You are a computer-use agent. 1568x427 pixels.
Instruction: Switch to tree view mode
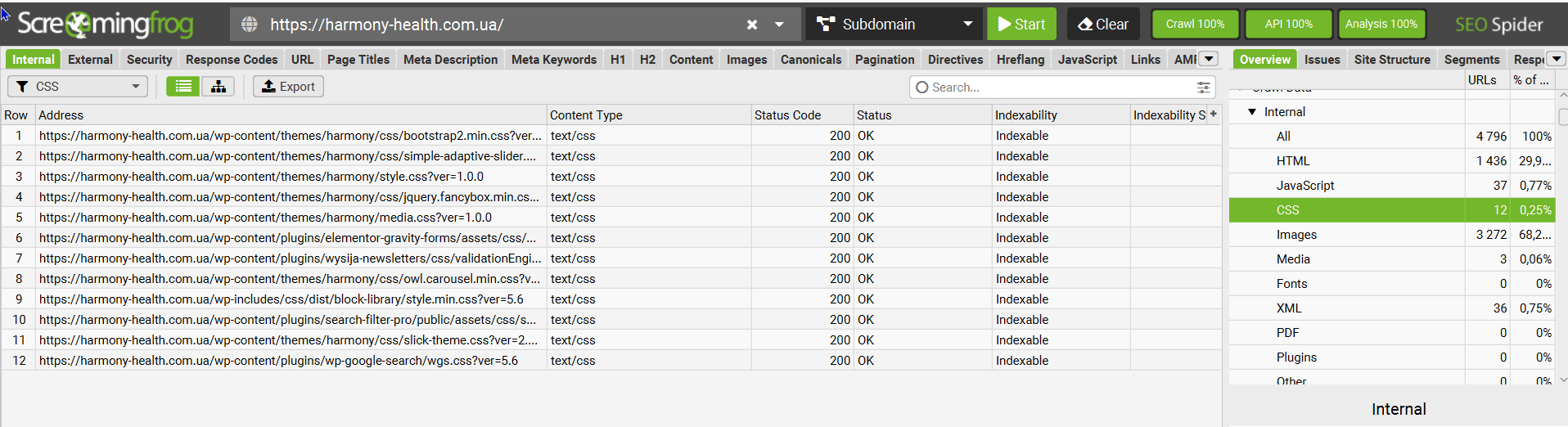pos(219,87)
